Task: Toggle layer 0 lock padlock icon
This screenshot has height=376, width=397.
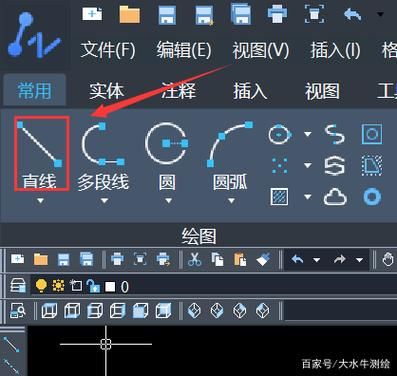Action: (93, 286)
